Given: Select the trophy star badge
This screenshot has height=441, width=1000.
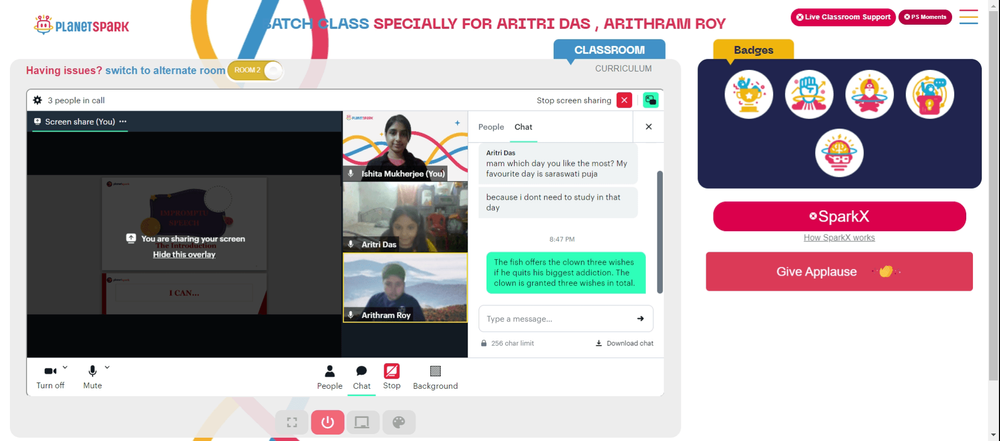Looking at the screenshot, I should (x=749, y=94).
